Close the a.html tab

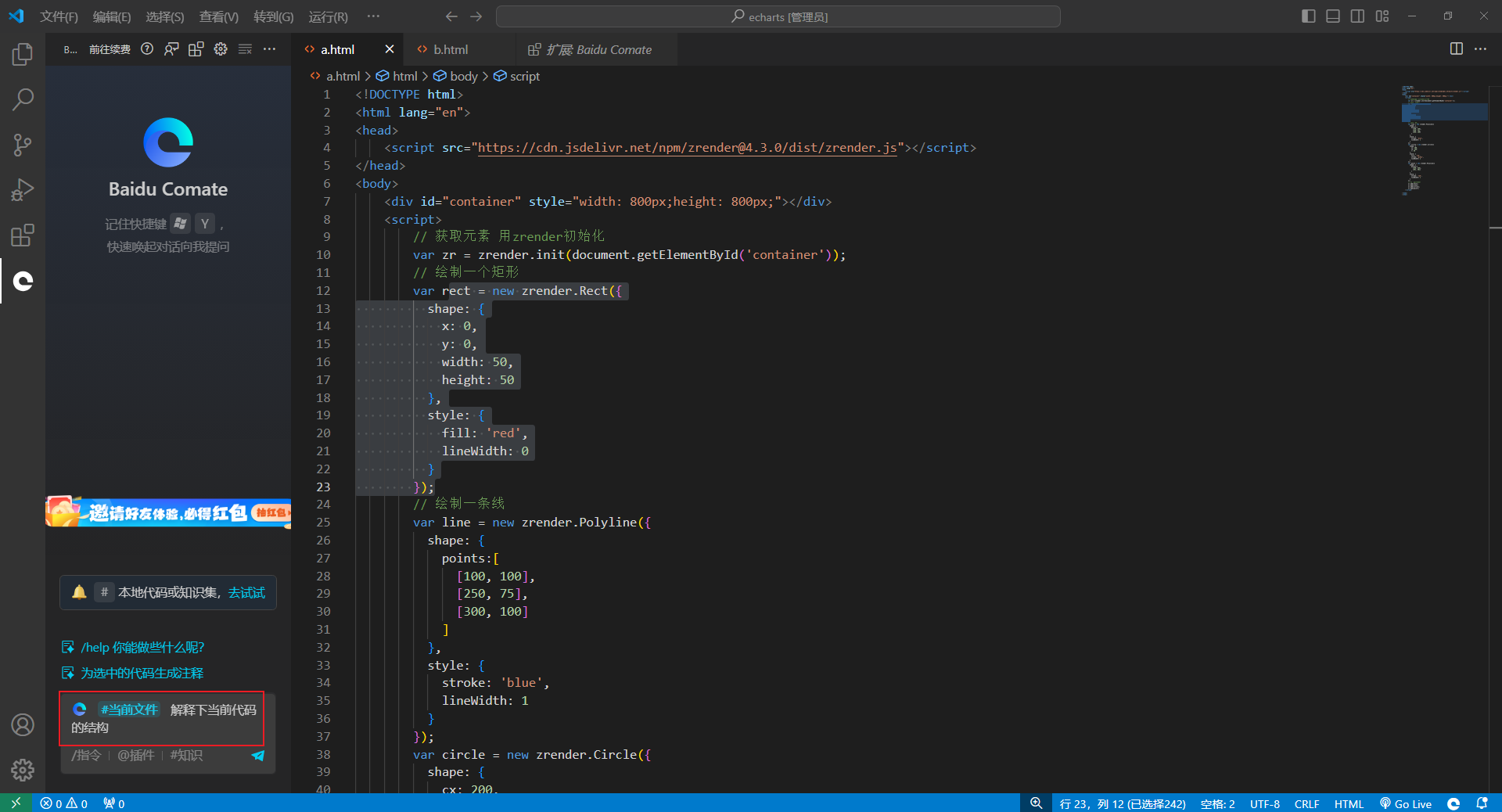click(390, 49)
